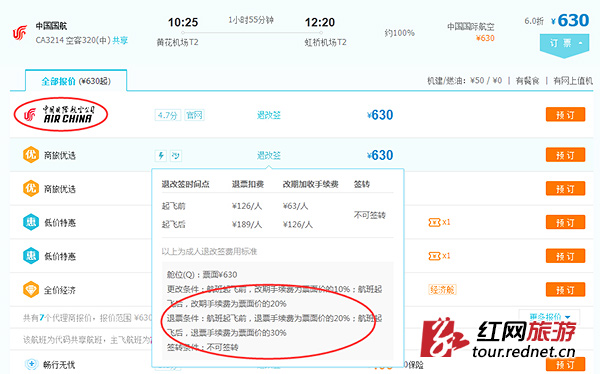Click the 中国国航 airline name
Screen dimensions: 600x374
51,26
